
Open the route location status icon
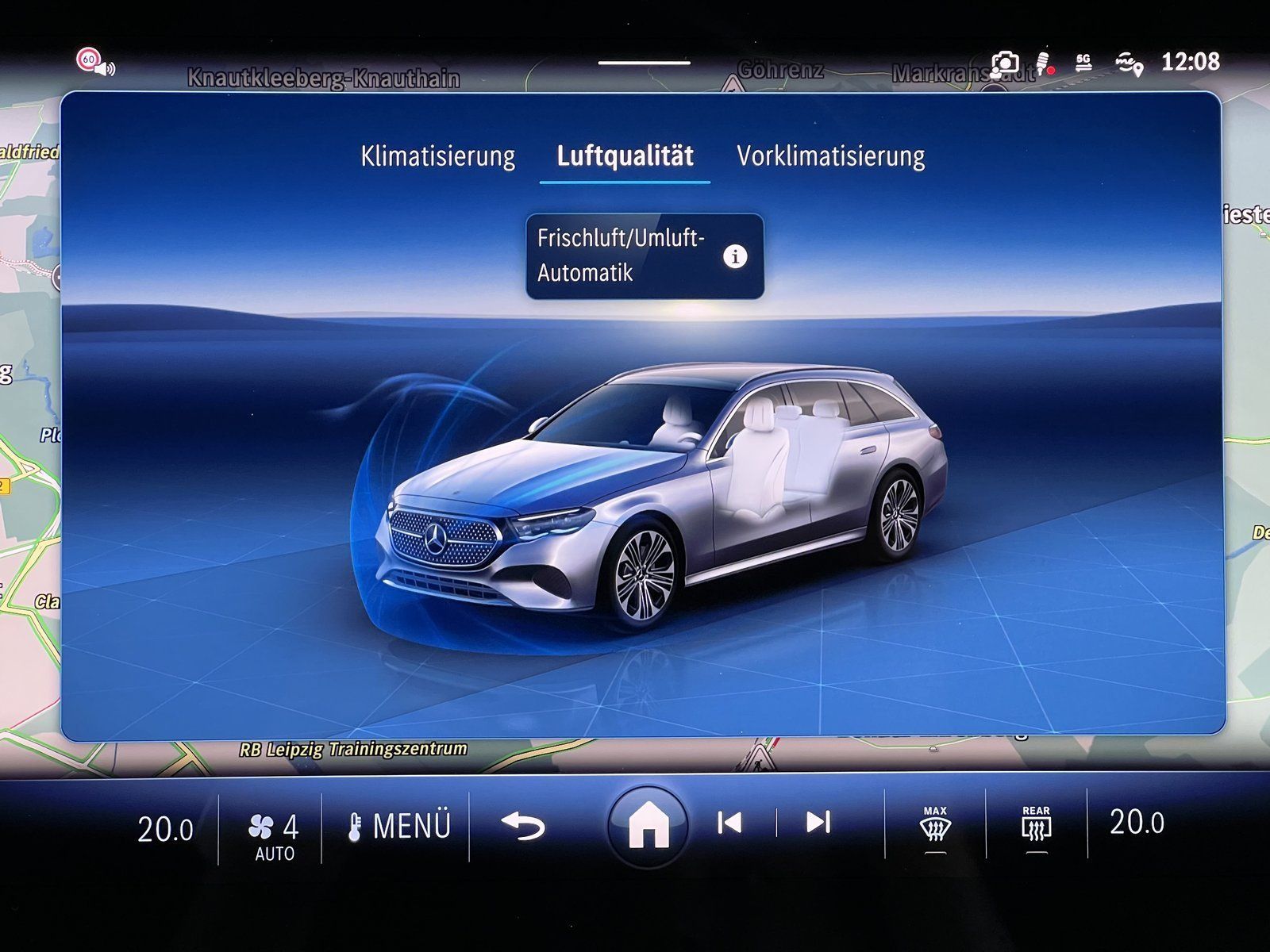click(1129, 63)
